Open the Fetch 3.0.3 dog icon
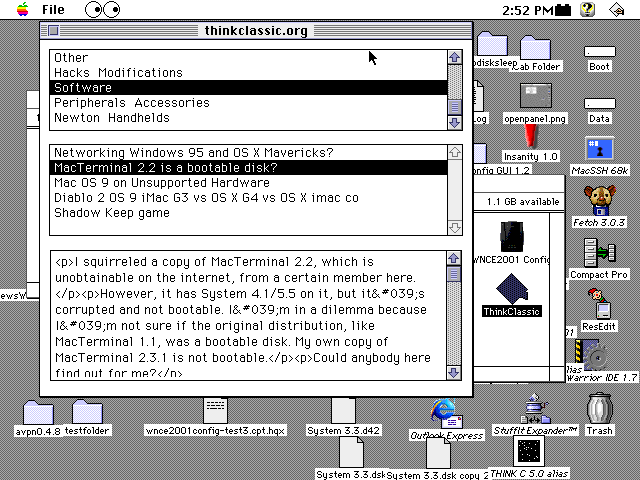Viewport: 640px width, 480px height. (x=599, y=200)
